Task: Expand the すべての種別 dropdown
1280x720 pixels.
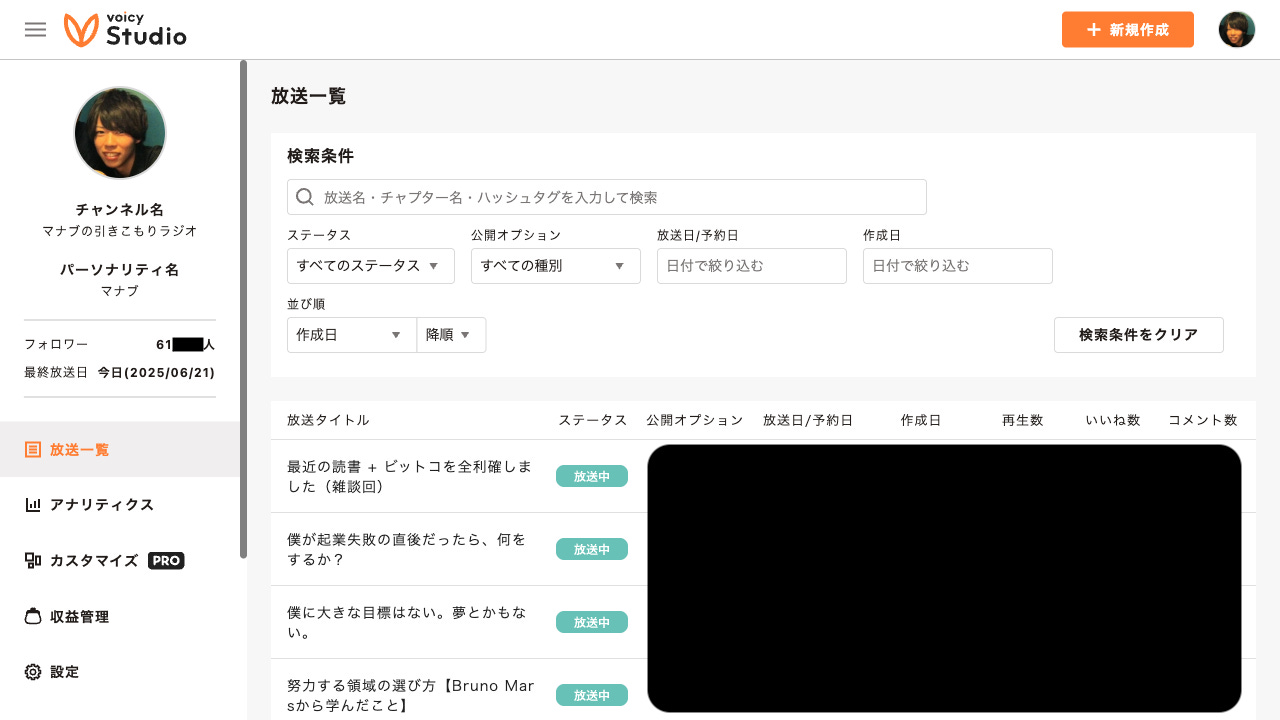Action: [556, 266]
